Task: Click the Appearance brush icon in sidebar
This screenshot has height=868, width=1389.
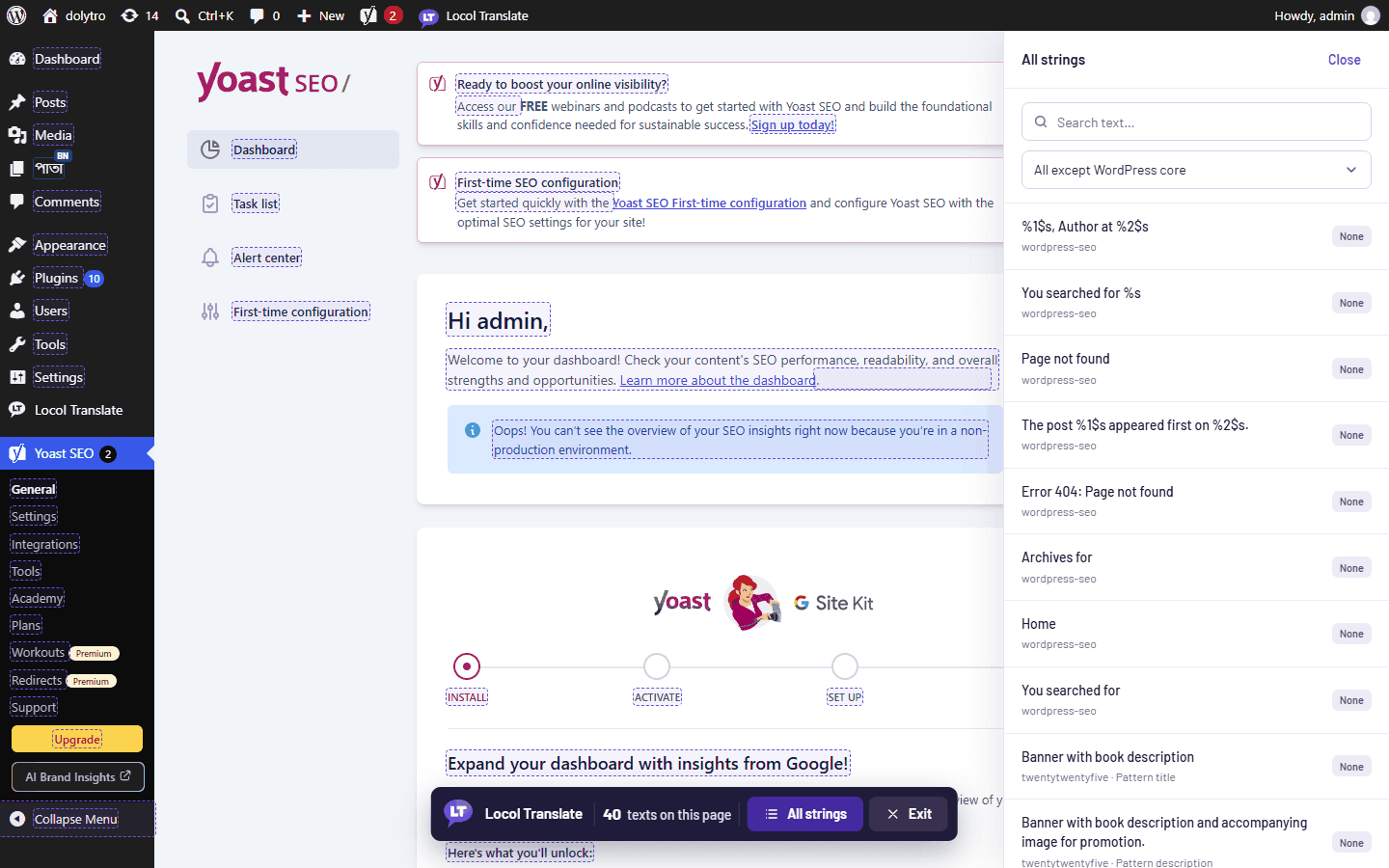Action: pyautogui.click(x=17, y=245)
